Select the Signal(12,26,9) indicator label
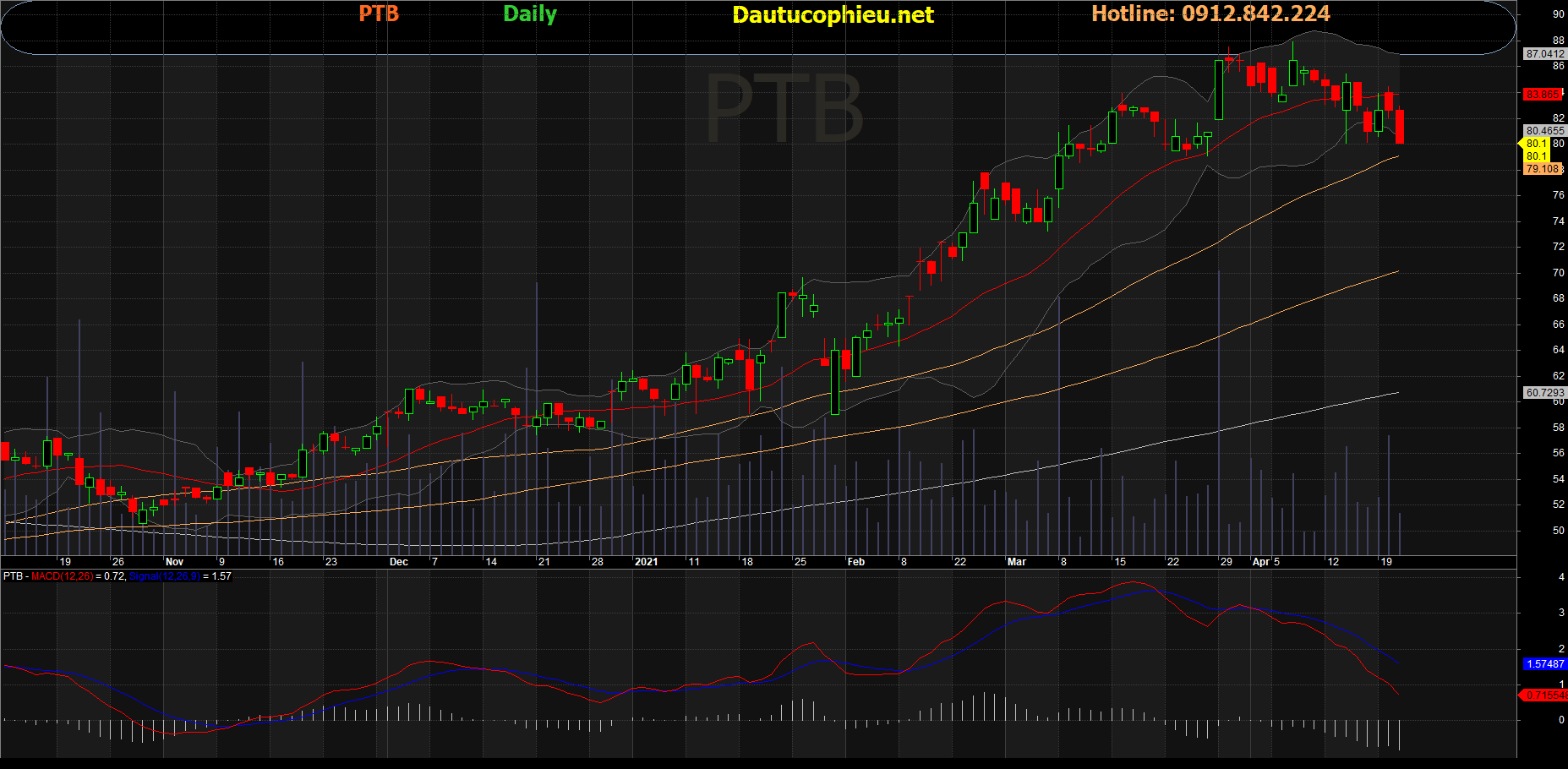Image resolution: width=1568 pixels, height=769 pixels. 164,576
